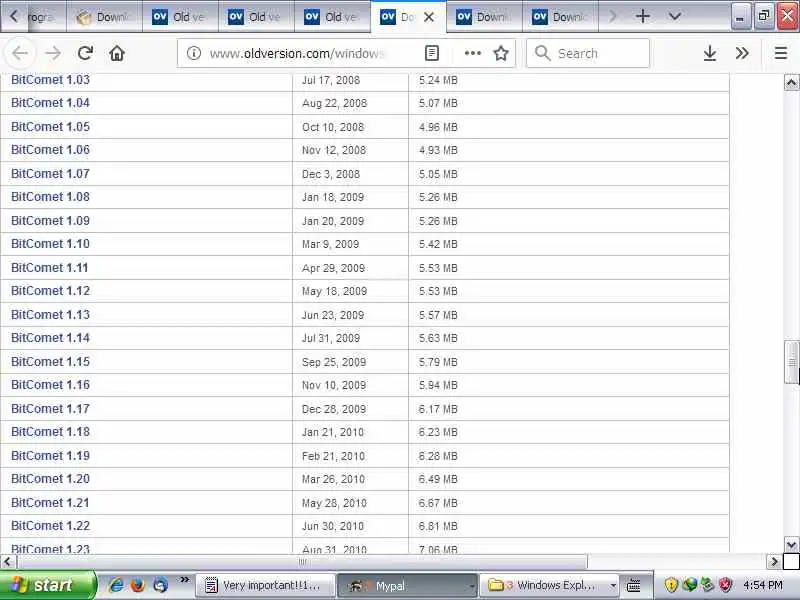
Task: Open BitComet 1.05 link
Action: point(50,127)
